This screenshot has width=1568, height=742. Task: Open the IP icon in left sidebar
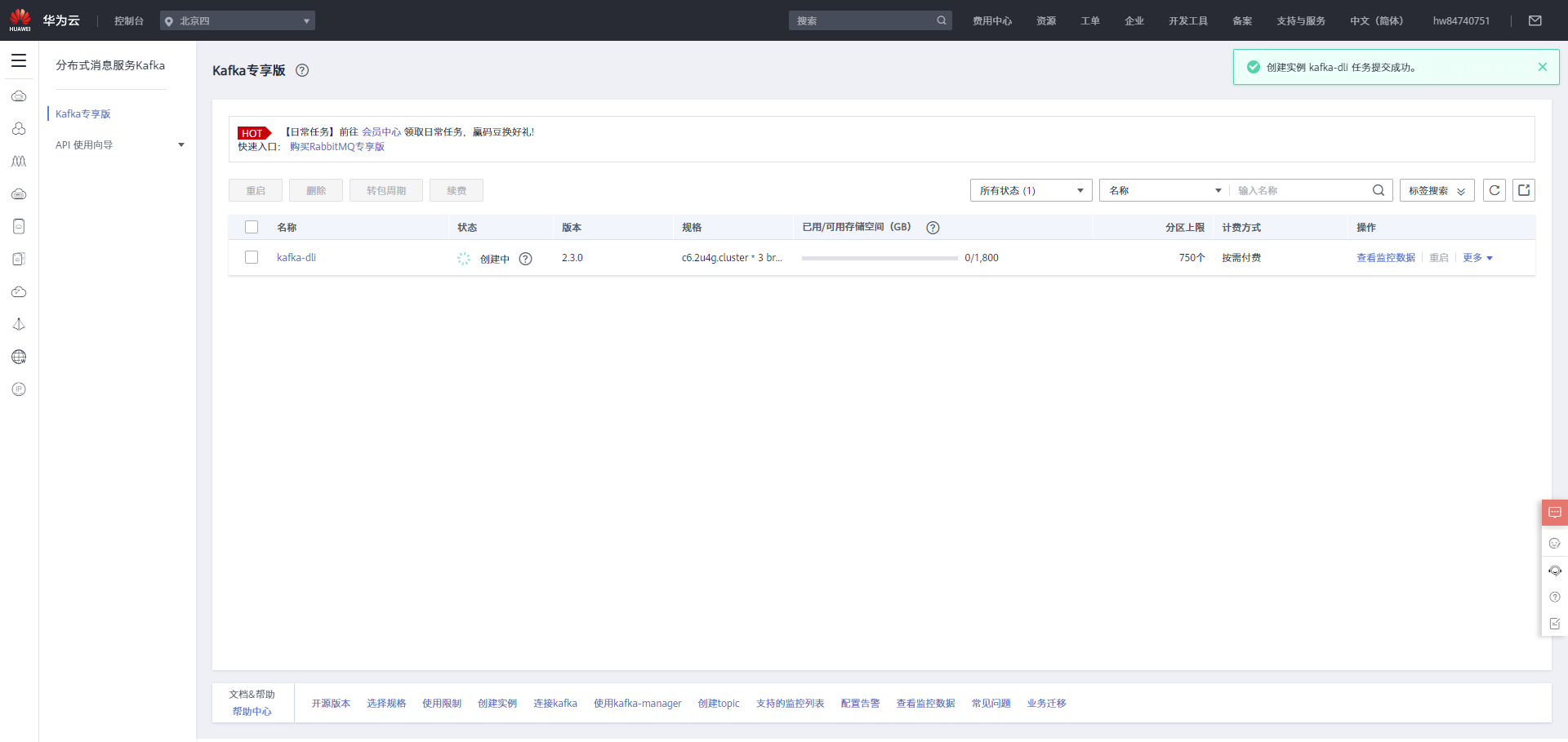[19, 389]
